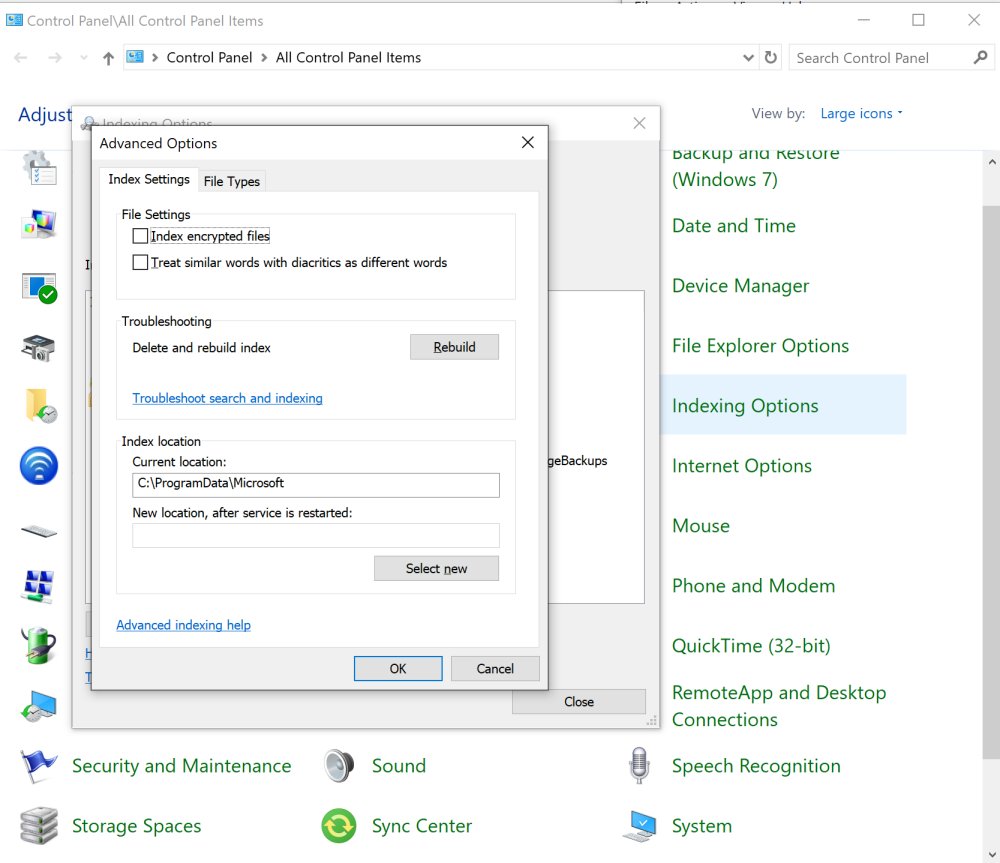Image resolution: width=1000 pixels, height=863 pixels.
Task: Click Close button in Indexing Options window
Action: pyautogui.click(x=578, y=702)
